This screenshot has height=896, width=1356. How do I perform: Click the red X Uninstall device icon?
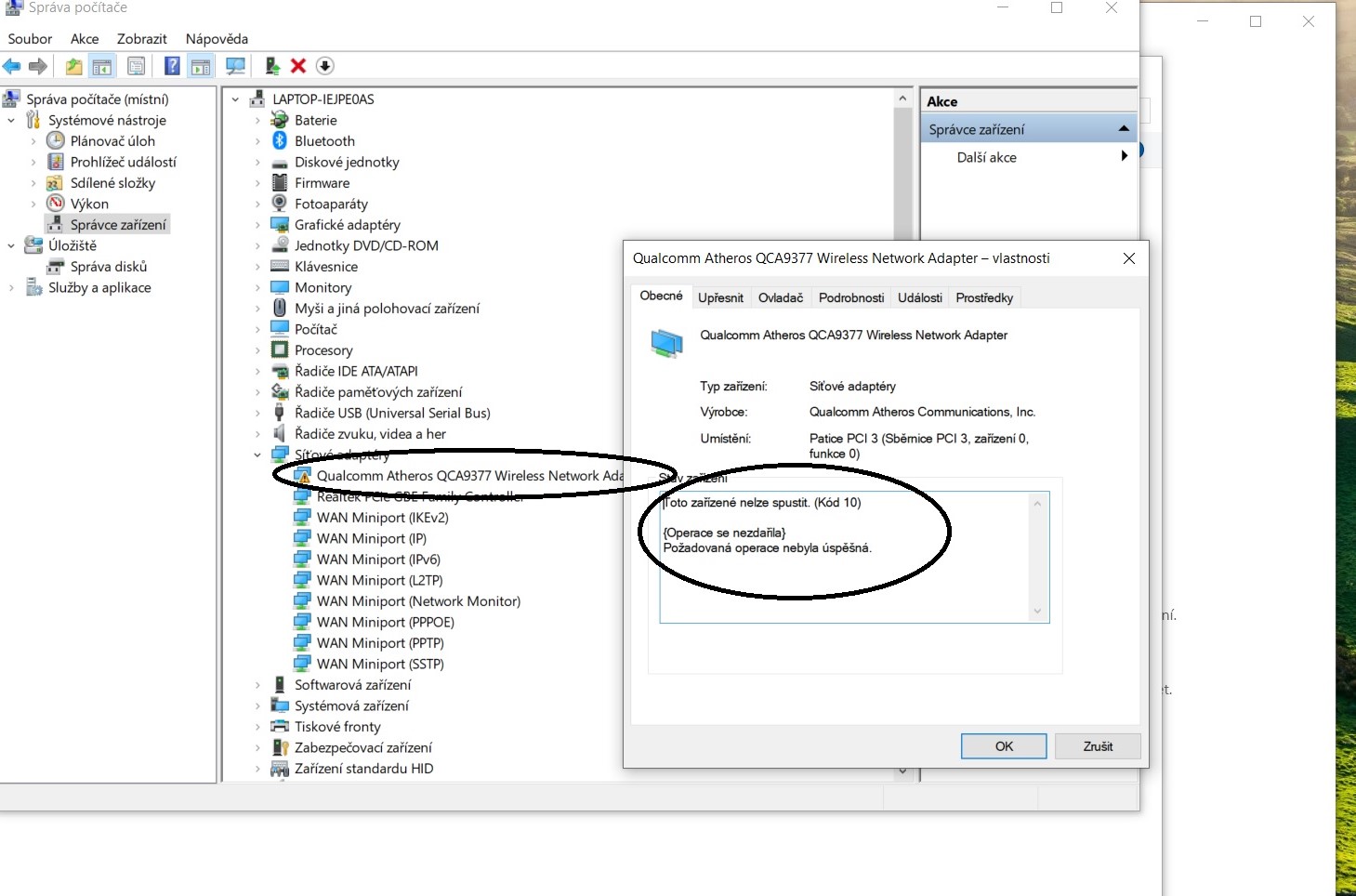tap(298, 66)
